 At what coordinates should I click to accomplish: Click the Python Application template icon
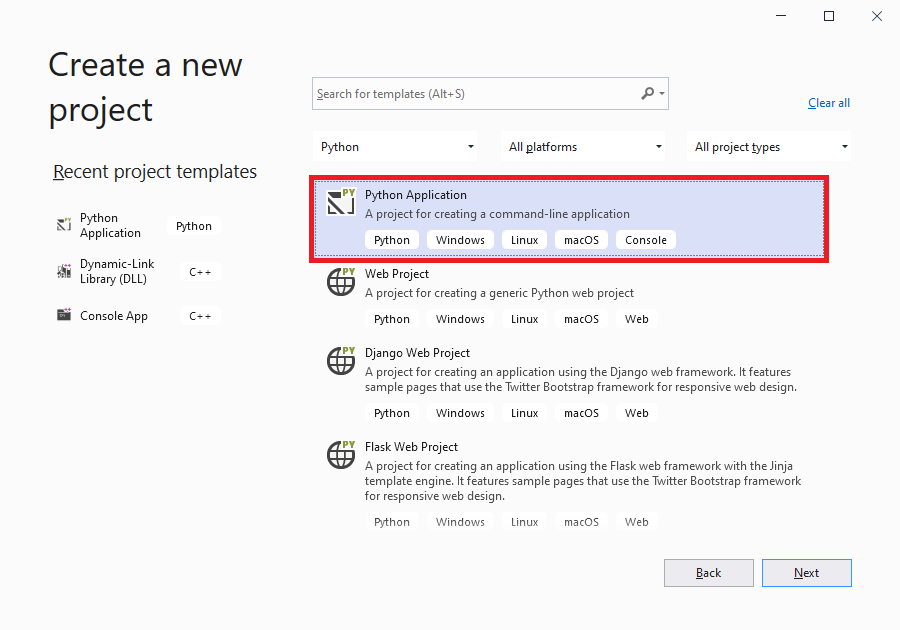(341, 202)
